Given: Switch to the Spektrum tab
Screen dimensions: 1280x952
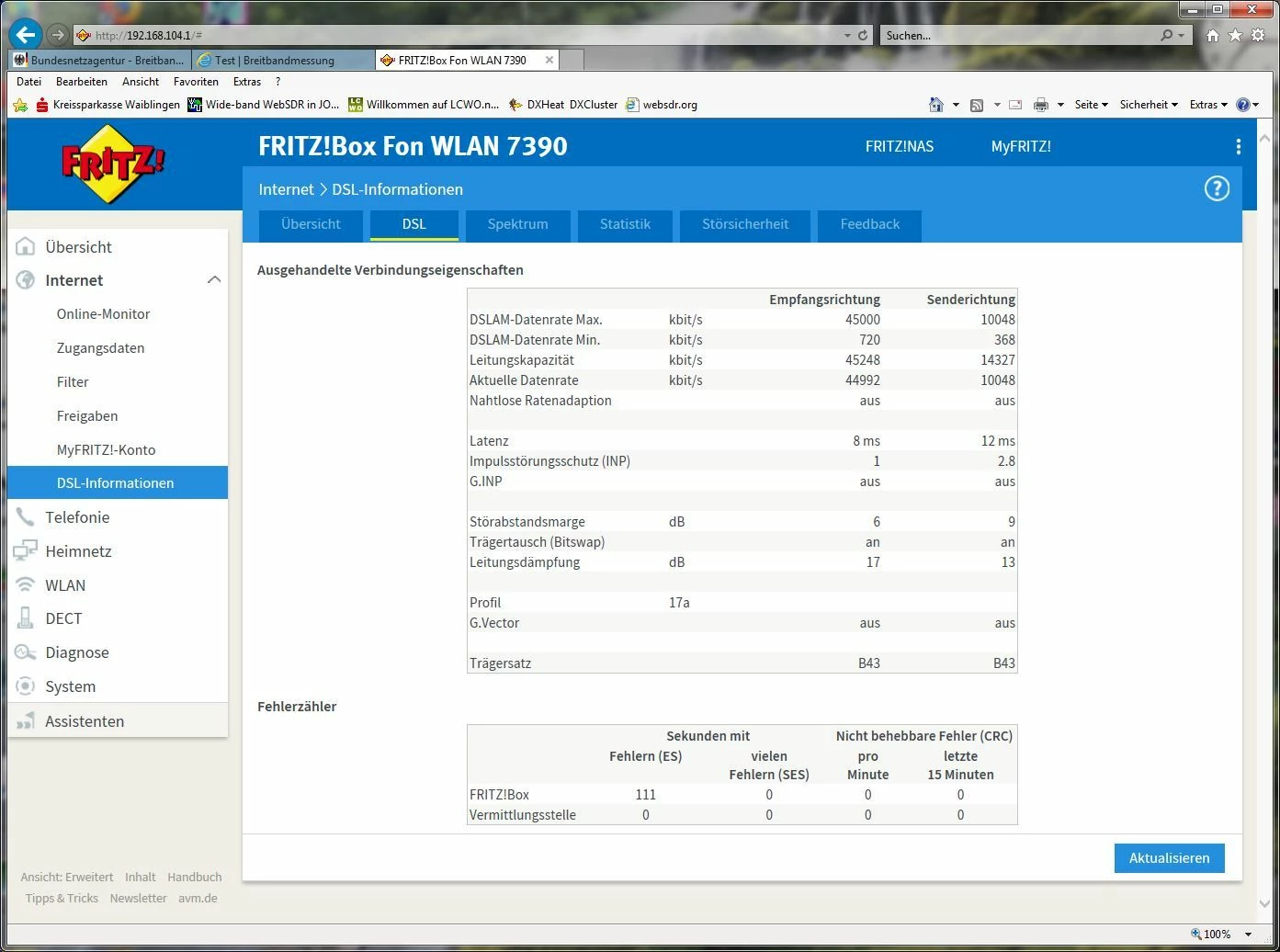Looking at the screenshot, I should 517,224.
